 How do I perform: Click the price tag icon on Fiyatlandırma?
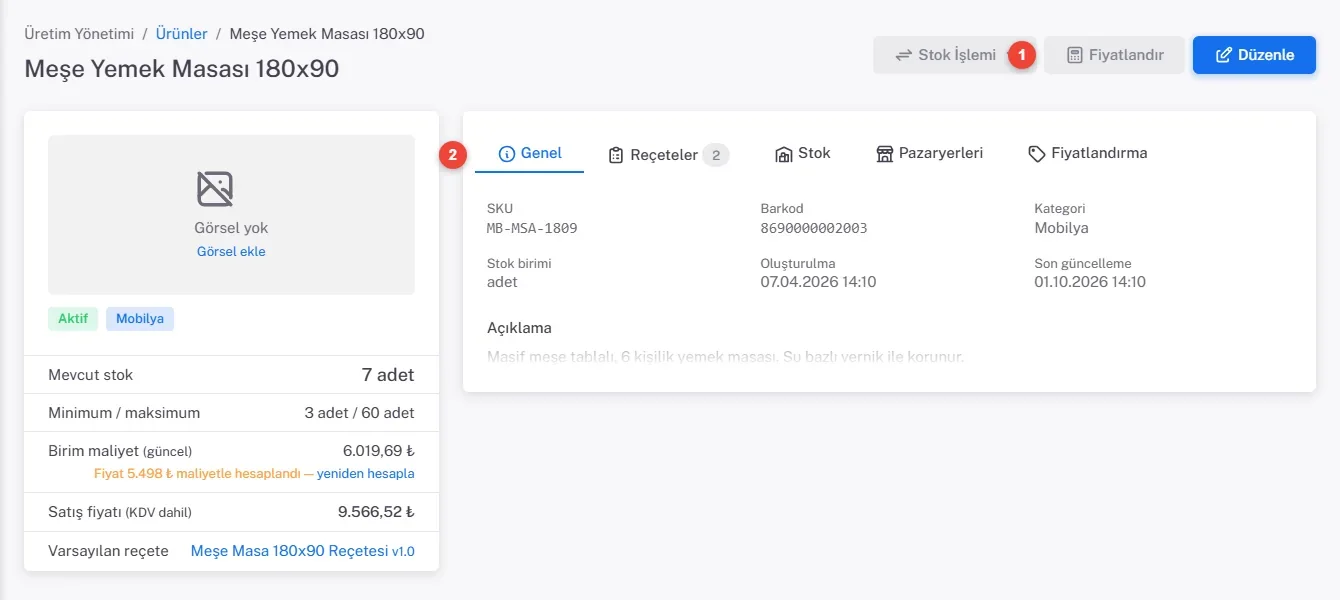1037,154
